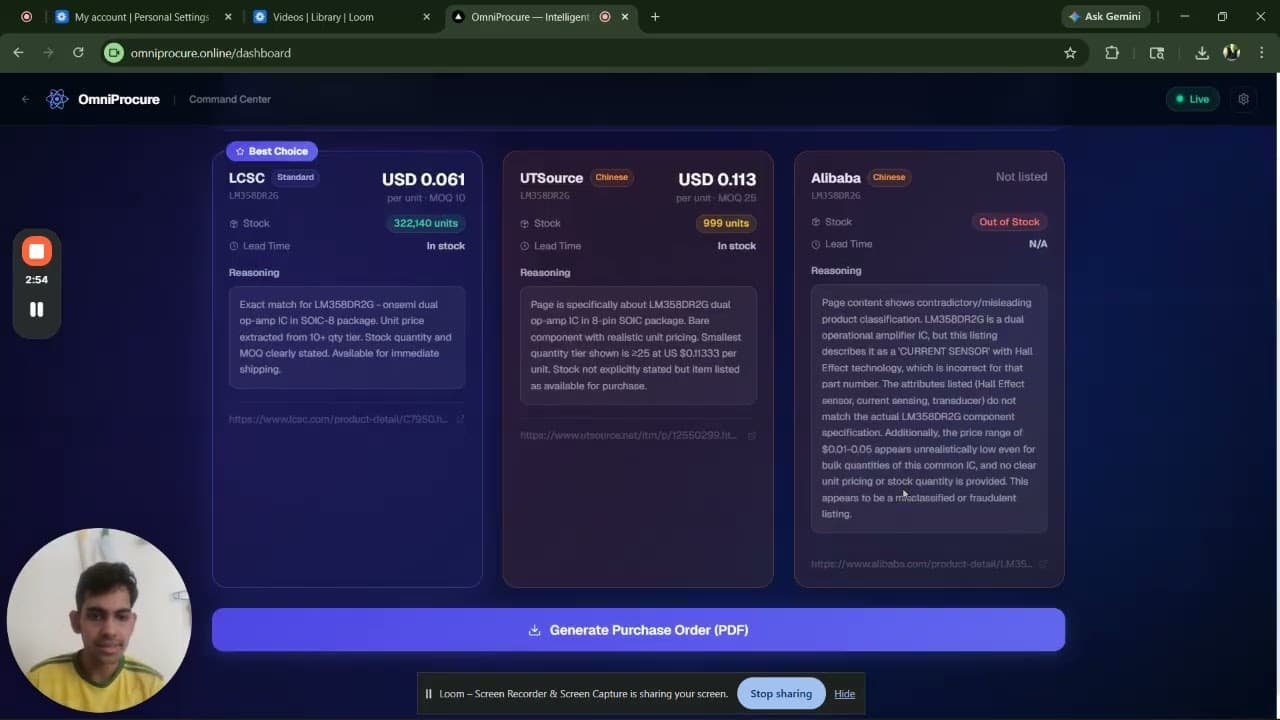Open the LCSC product-detail link
1280x720 pixels.
coord(338,419)
